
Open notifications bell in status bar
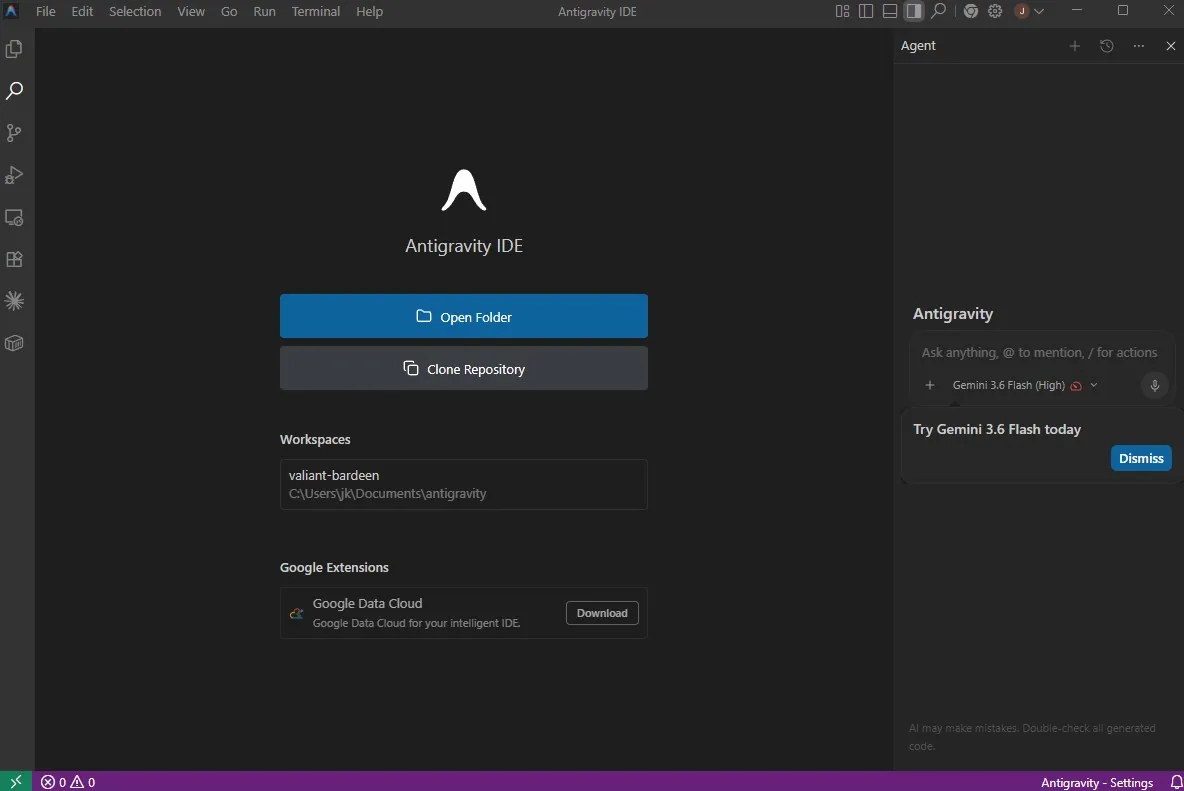pos(1176,782)
